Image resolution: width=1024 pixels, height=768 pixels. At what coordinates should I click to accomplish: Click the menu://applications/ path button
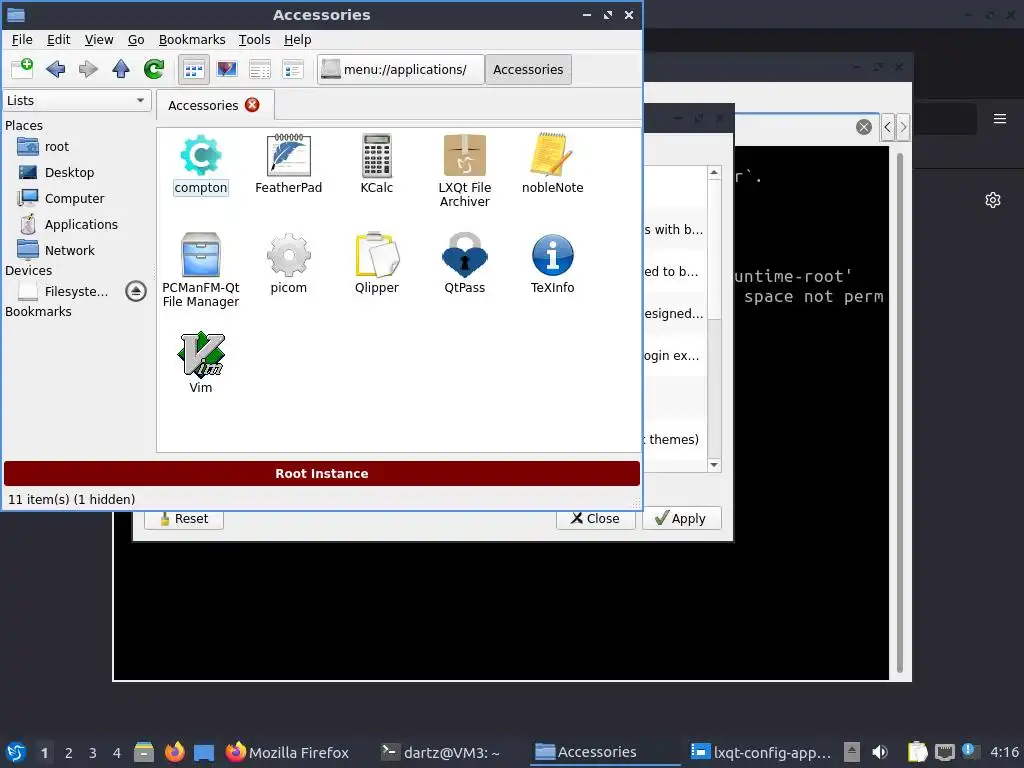point(401,69)
